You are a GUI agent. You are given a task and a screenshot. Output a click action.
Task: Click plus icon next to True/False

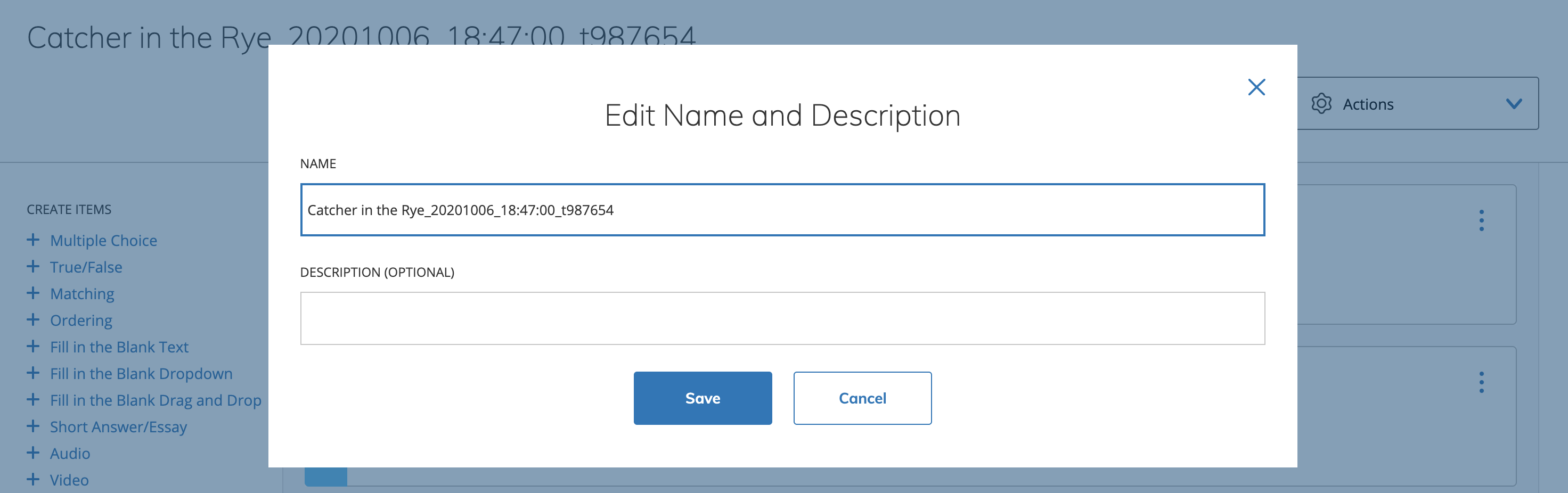[33, 267]
